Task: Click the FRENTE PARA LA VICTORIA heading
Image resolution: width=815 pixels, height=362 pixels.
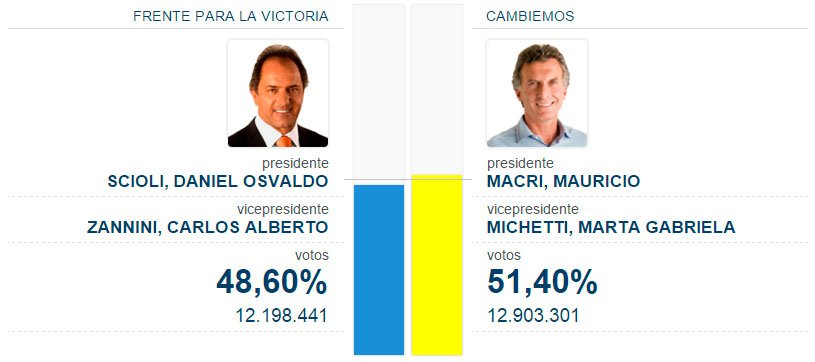Action: (231, 16)
